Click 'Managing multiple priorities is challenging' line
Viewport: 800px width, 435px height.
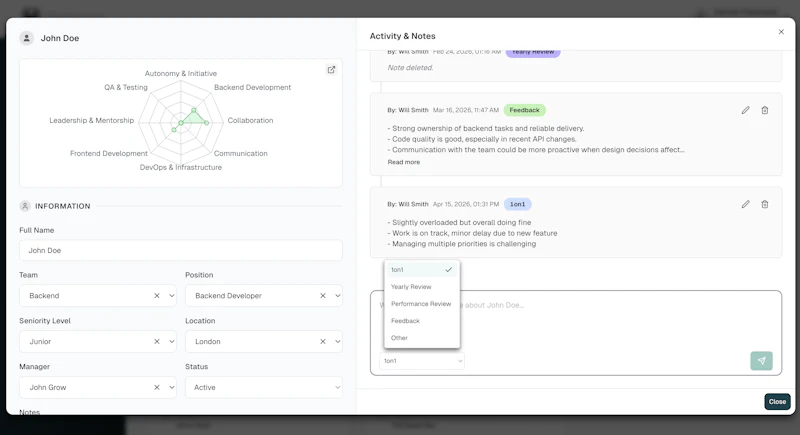462,244
